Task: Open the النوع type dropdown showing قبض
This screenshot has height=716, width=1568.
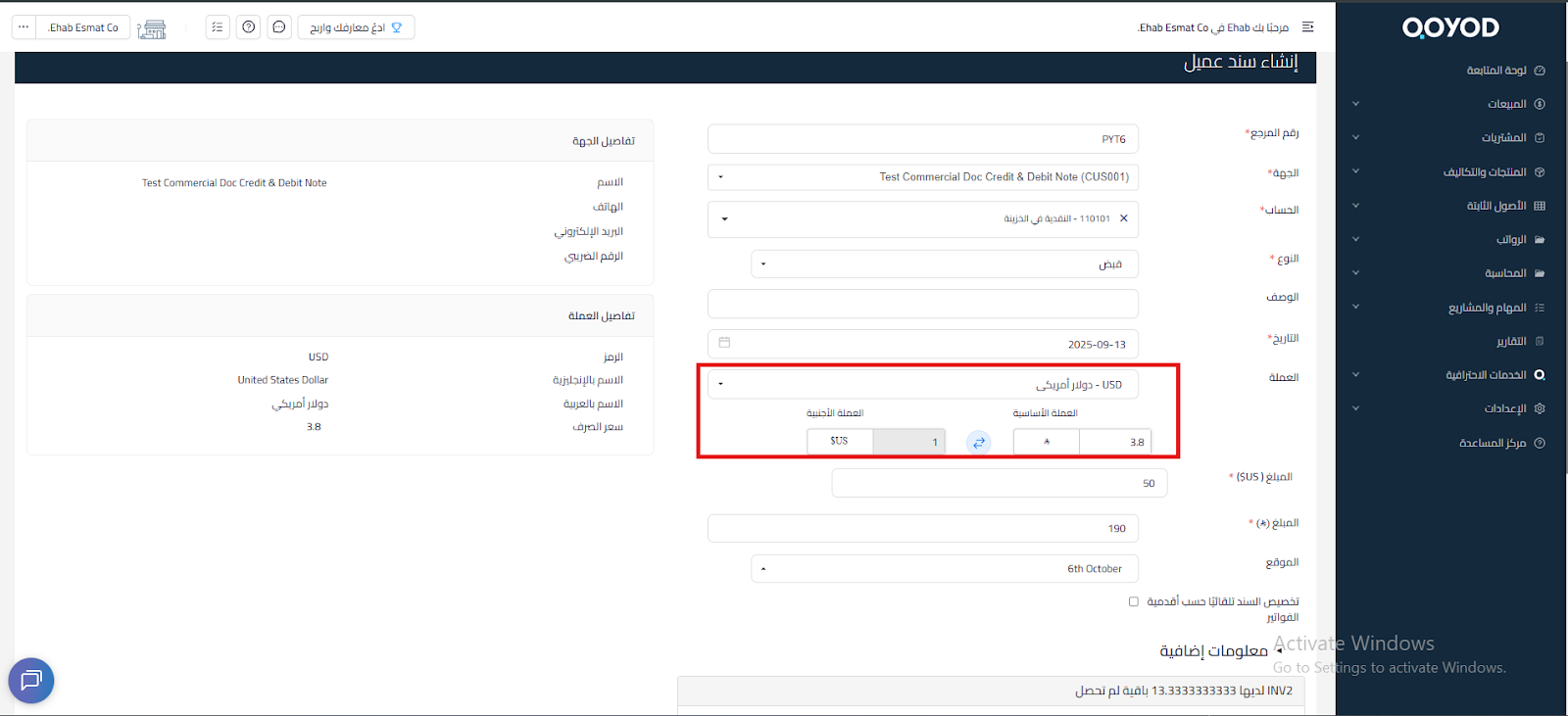Action: pos(945,264)
